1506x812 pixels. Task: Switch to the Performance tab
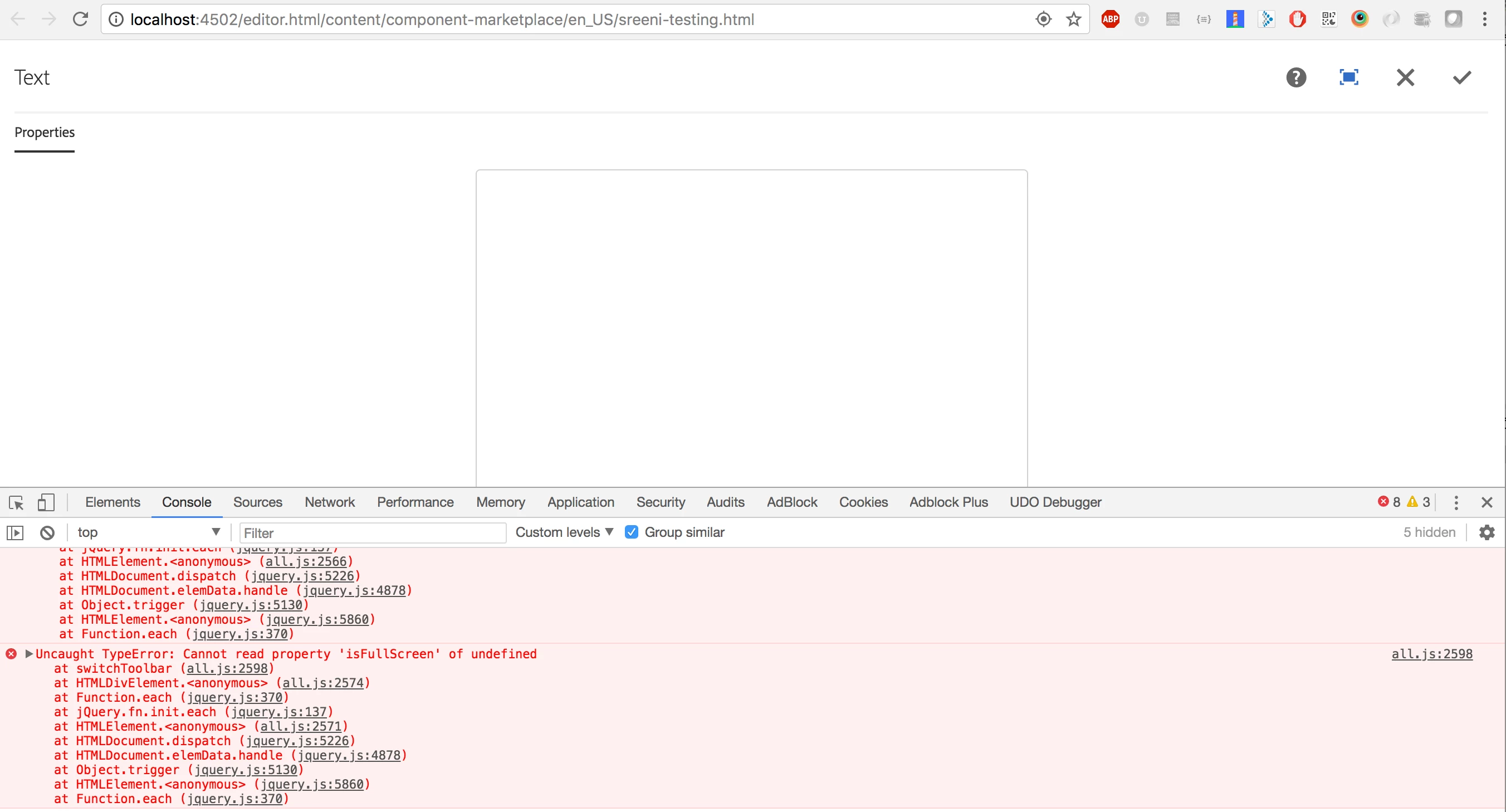[x=415, y=502]
